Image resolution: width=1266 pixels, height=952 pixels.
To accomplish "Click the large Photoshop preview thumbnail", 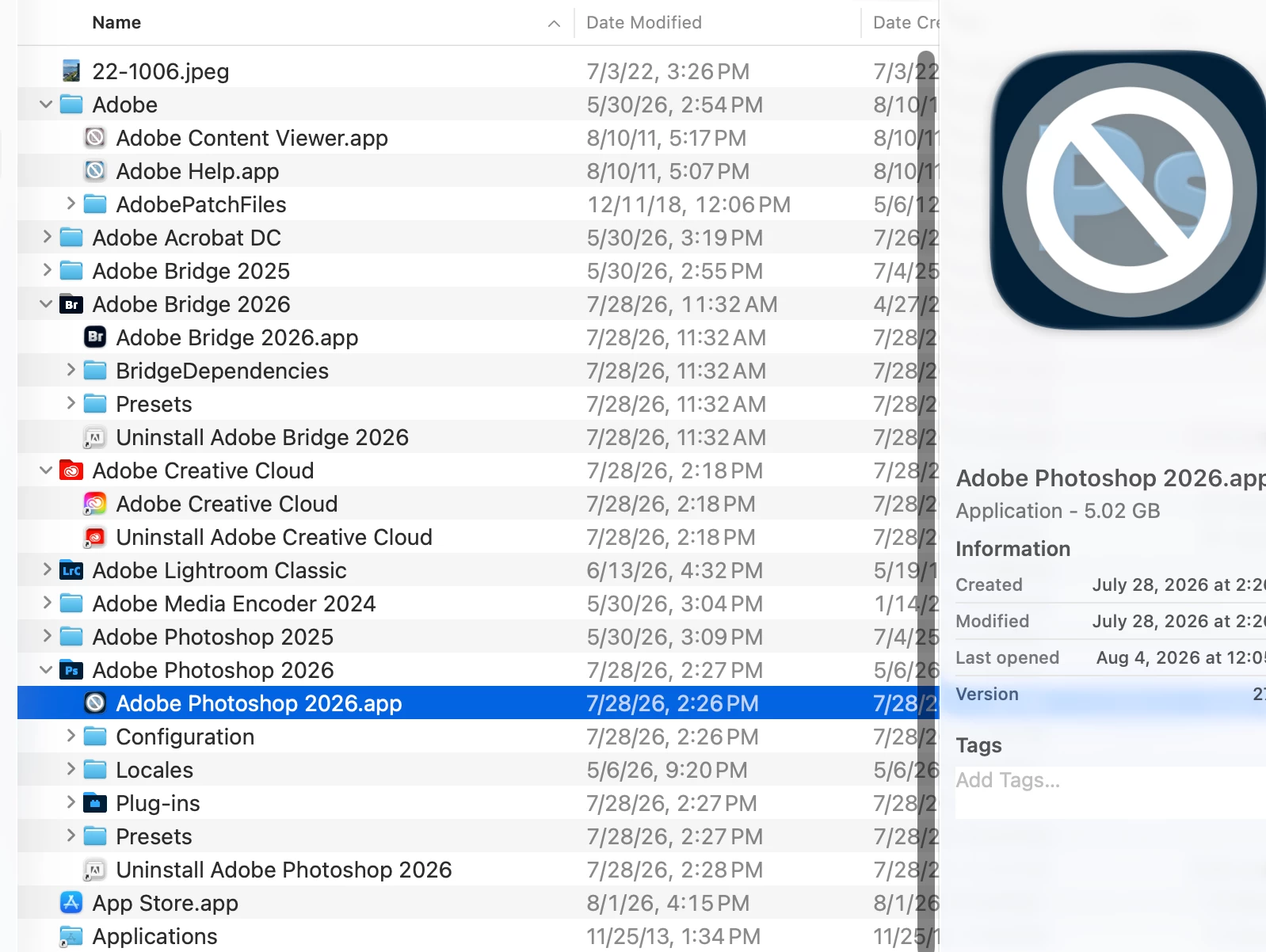I will (1128, 190).
